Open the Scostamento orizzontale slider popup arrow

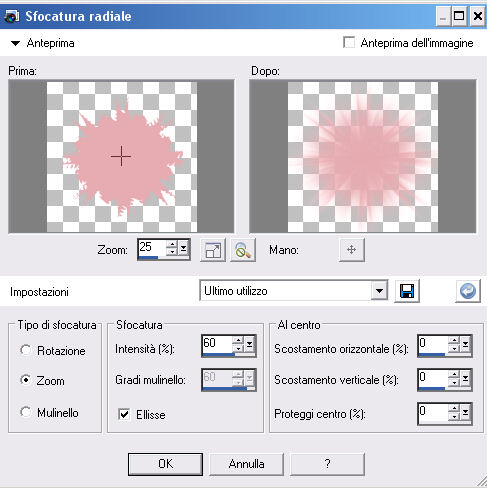pos(466,344)
